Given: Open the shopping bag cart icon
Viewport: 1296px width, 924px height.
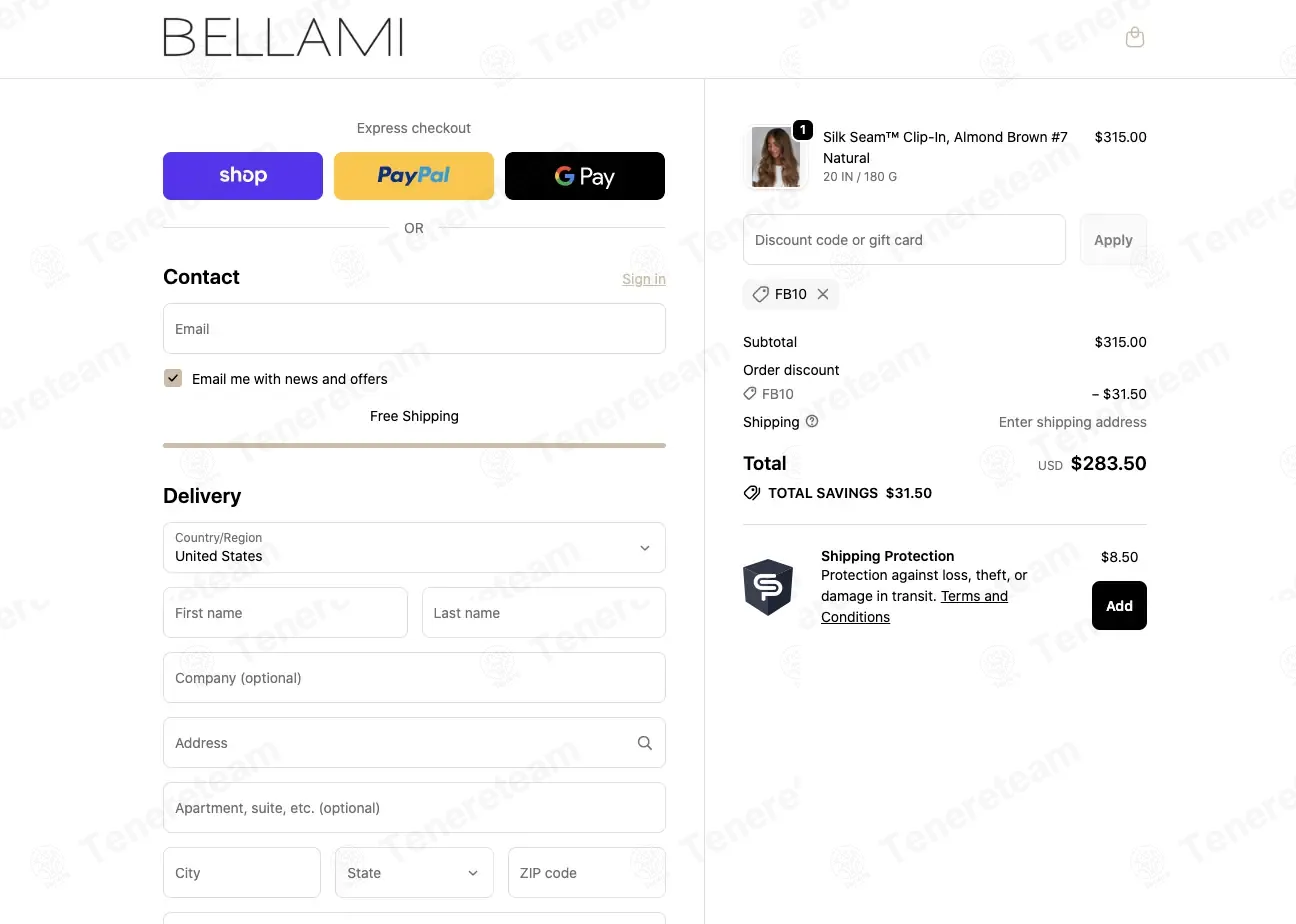Looking at the screenshot, I should [x=1134, y=38].
